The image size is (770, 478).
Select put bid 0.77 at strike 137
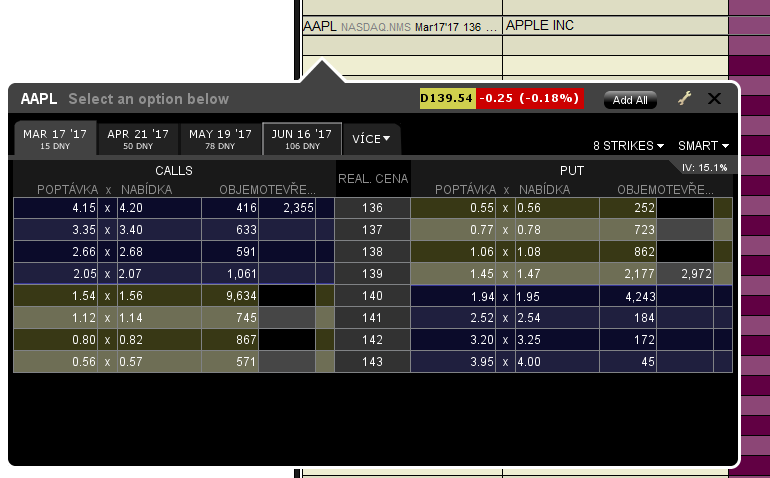[x=453, y=229]
